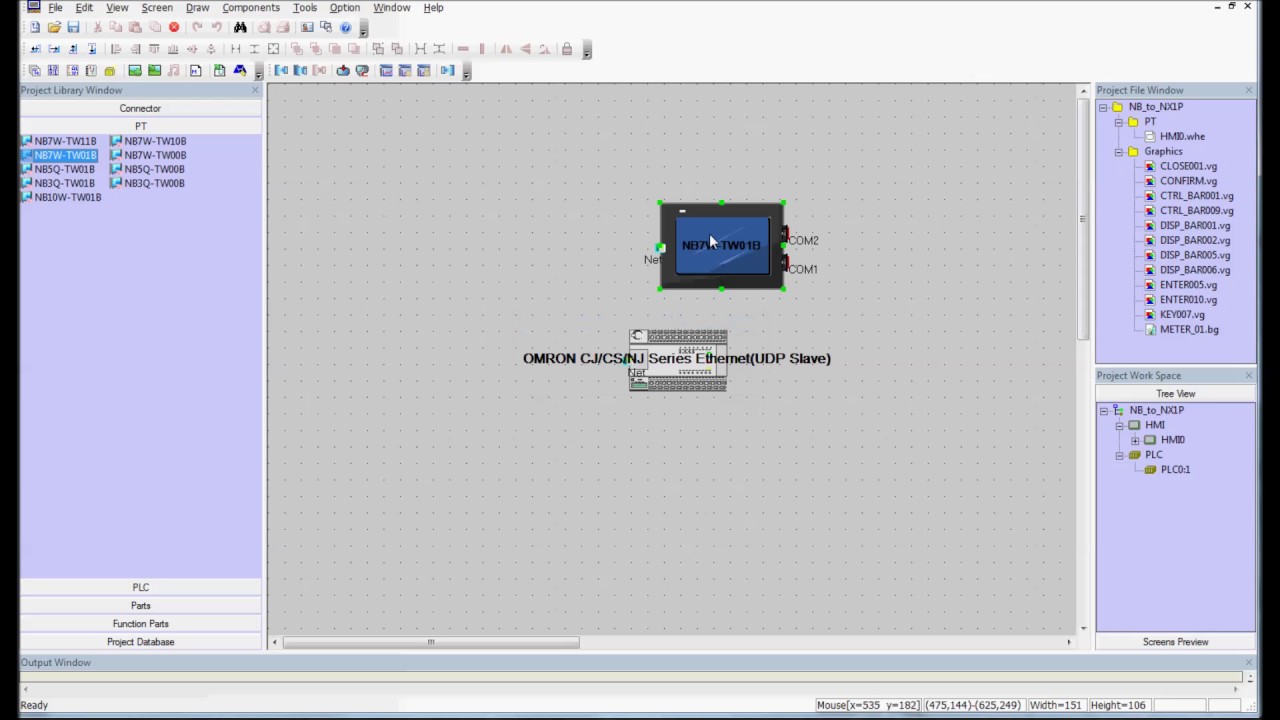Click the Align Top icon

pos(154,49)
